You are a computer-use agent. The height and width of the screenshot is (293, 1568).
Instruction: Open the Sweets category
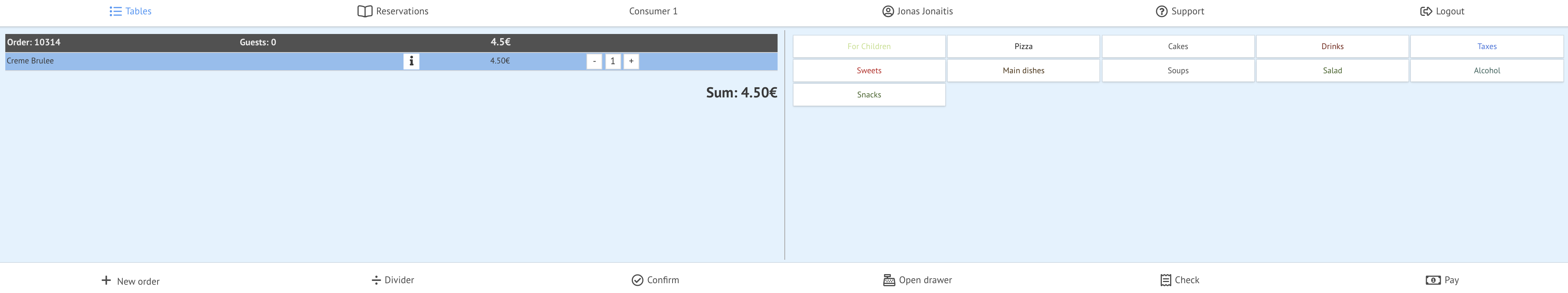point(869,71)
